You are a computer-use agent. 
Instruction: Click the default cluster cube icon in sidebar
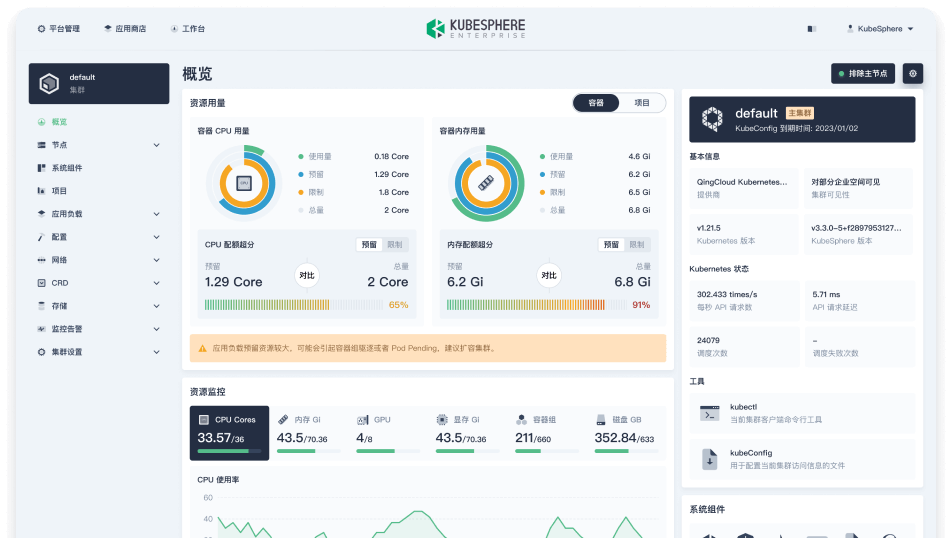[x=49, y=84]
